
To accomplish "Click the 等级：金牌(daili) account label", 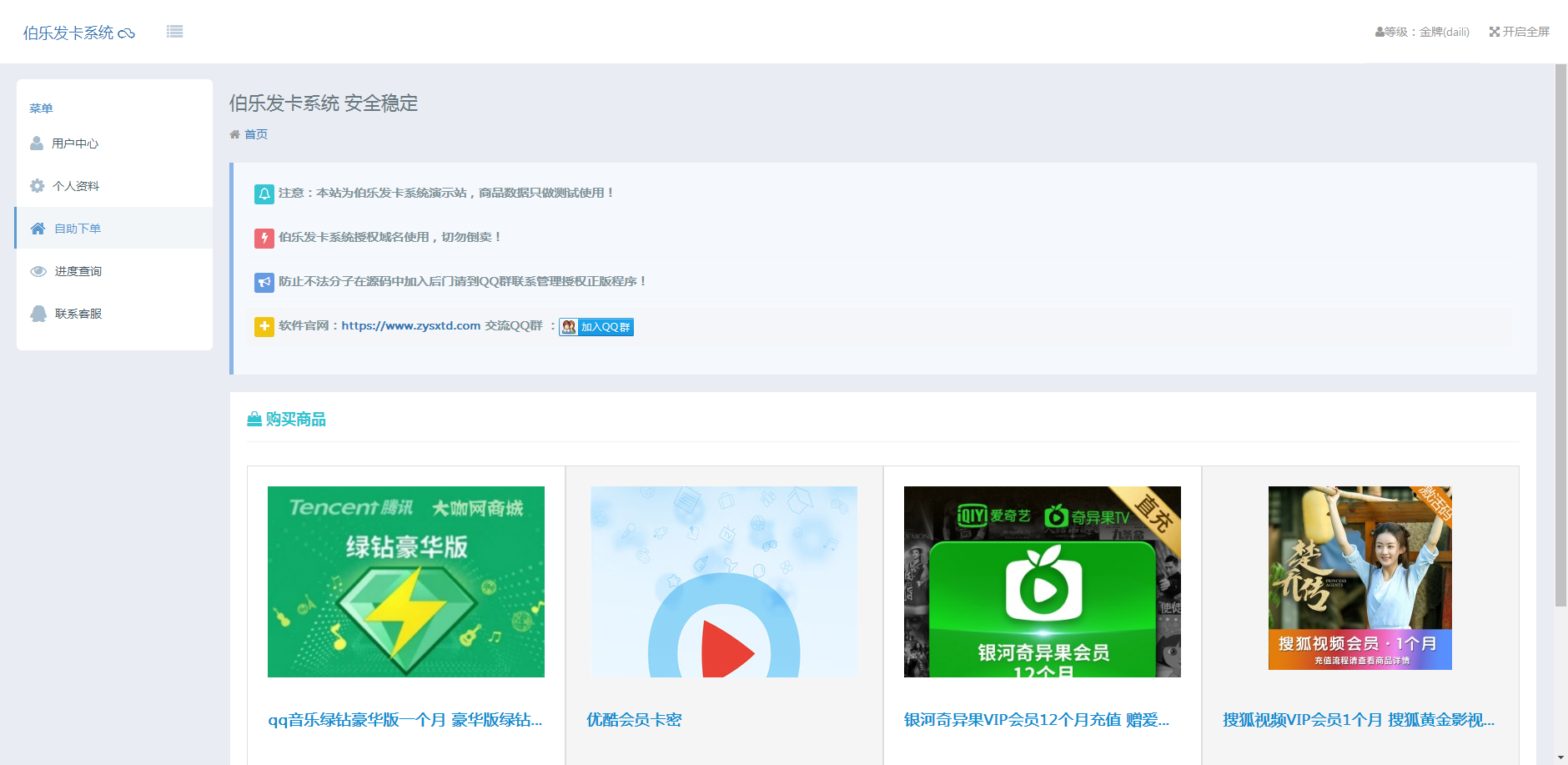I will tap(1422, 32).
